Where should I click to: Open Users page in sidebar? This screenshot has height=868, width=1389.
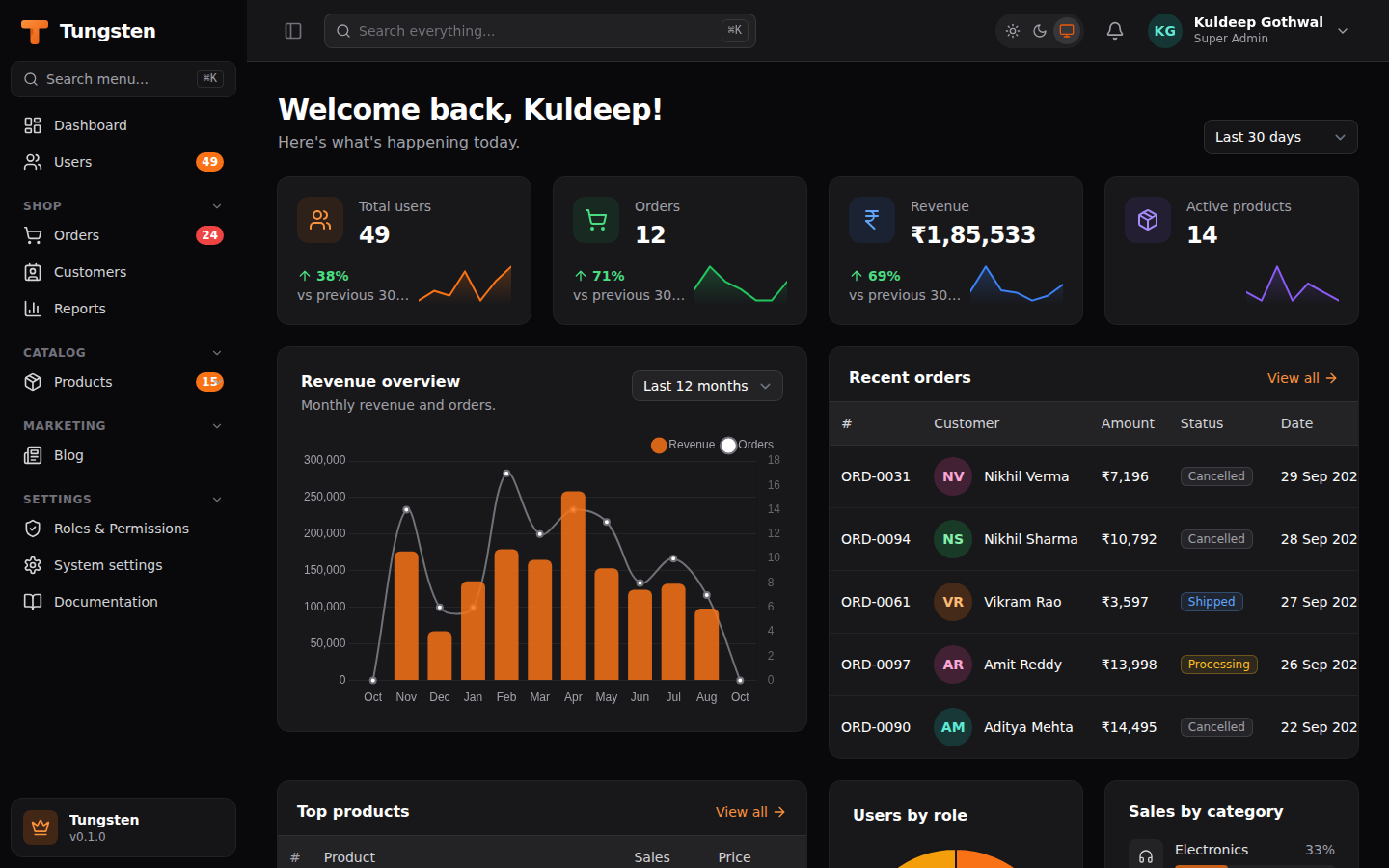point(123,162)
